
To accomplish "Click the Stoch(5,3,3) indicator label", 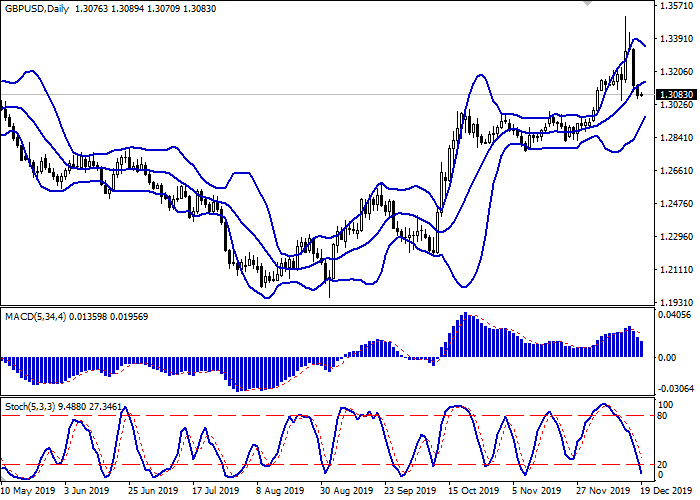I will click(30, 408).
